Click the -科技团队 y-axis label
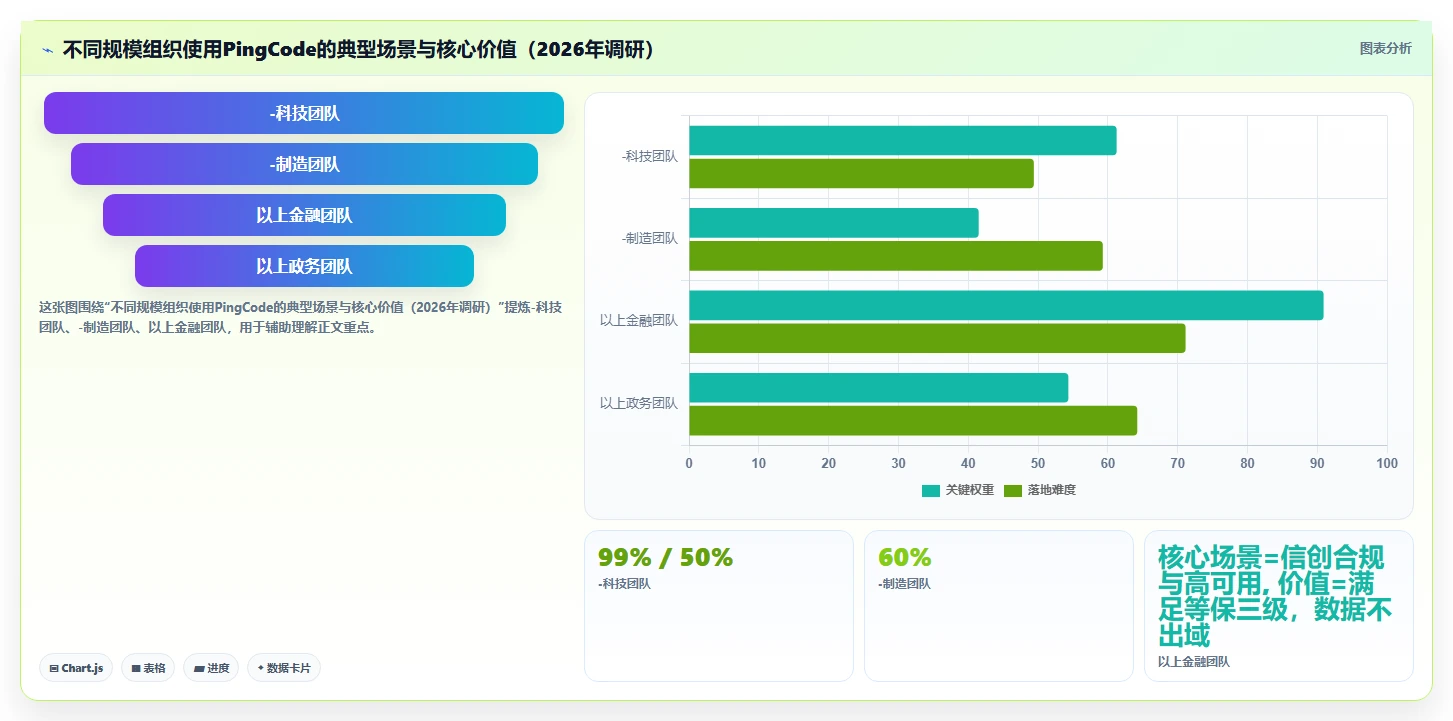Screen dimensions: 1453x721 (649, 156)
